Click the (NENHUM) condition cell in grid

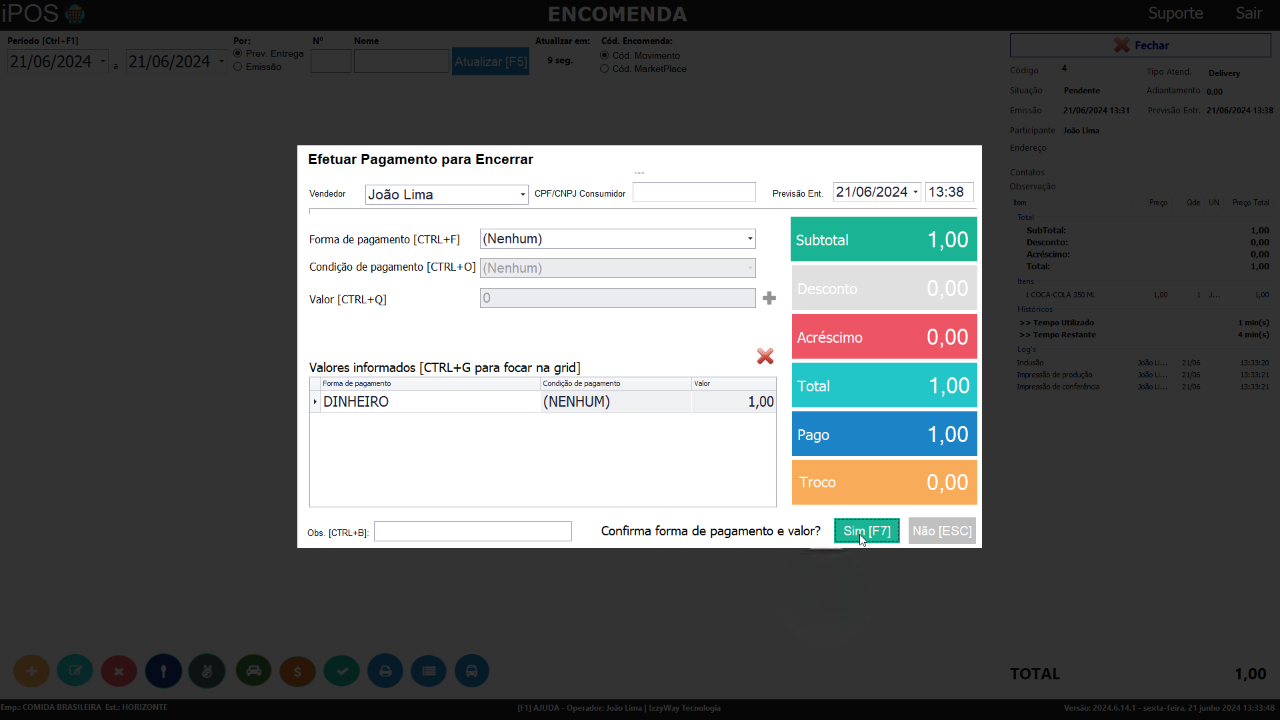click(x=615, y=402)
